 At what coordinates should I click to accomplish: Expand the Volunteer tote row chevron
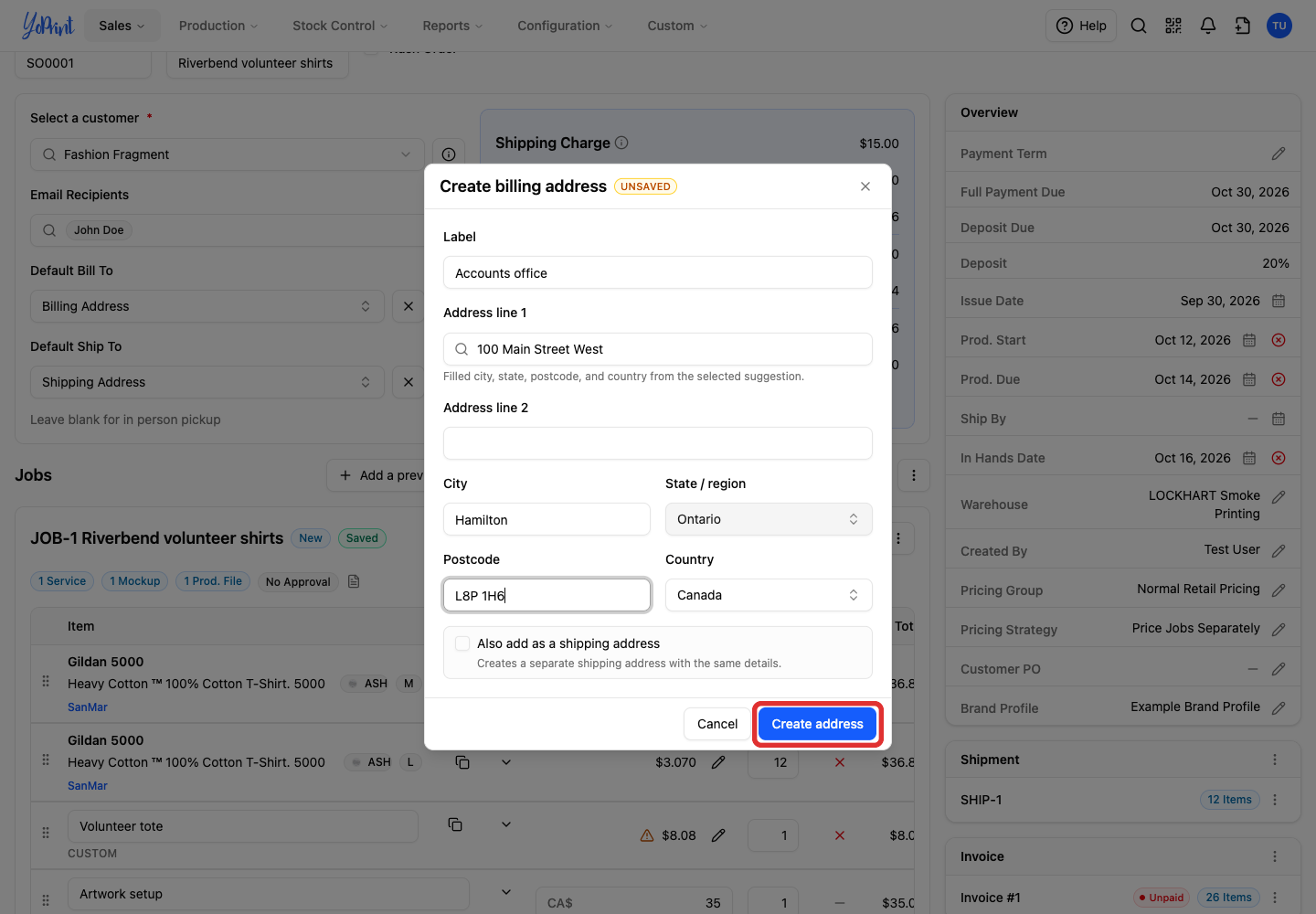click(506, 824)
